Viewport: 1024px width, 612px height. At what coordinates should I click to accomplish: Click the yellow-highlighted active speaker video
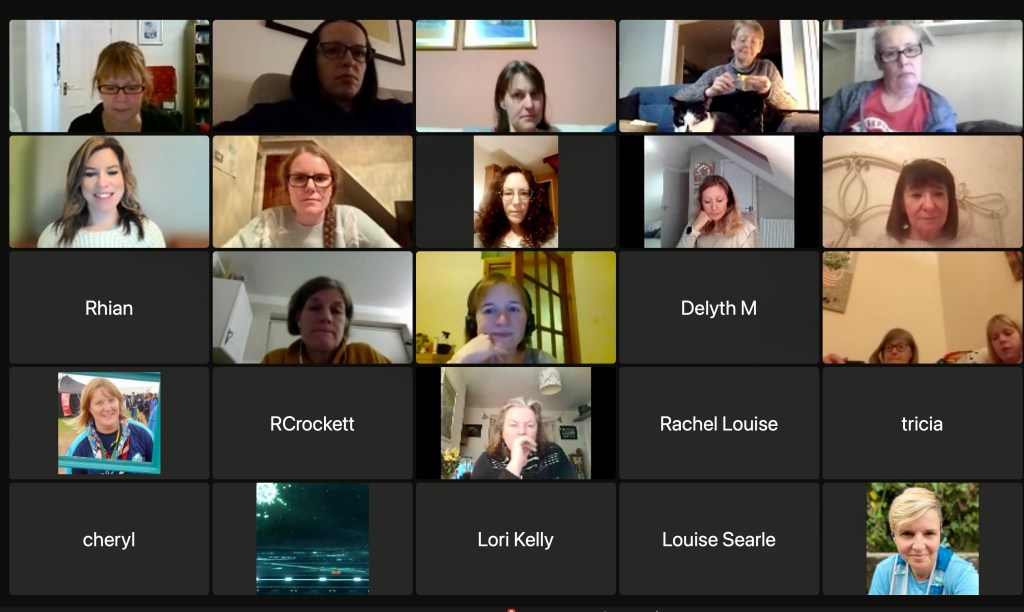click(515, 308)
